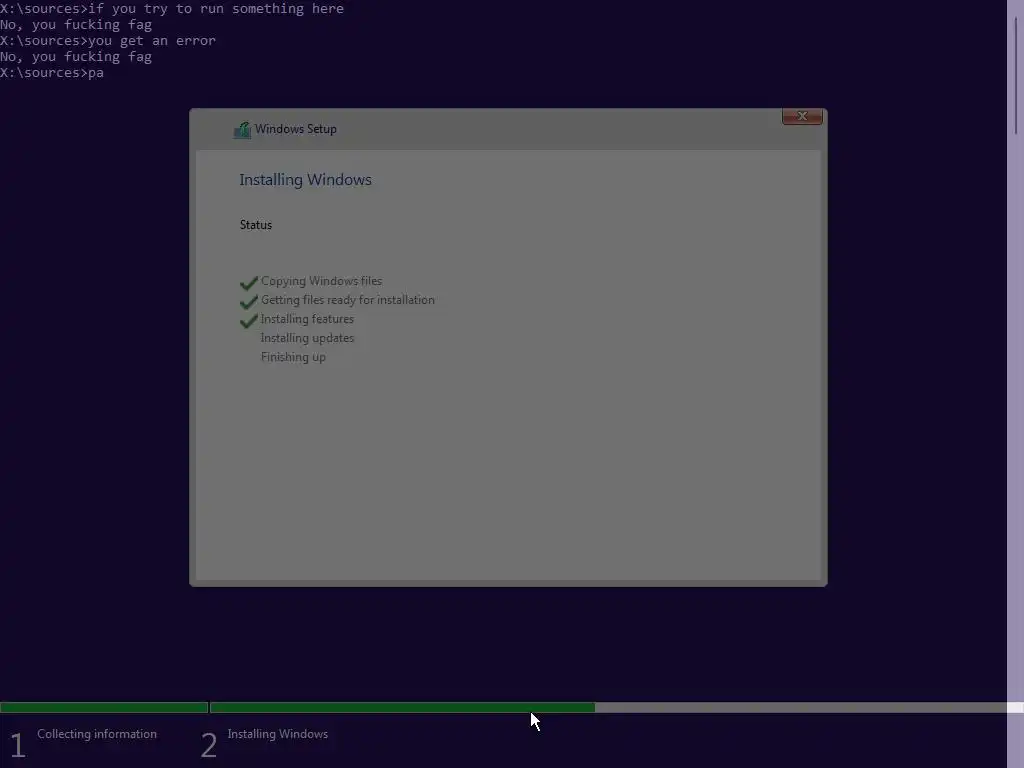Click the Windows Setup title text
The width and height of the screenshot is (1024, 768).
295,129
